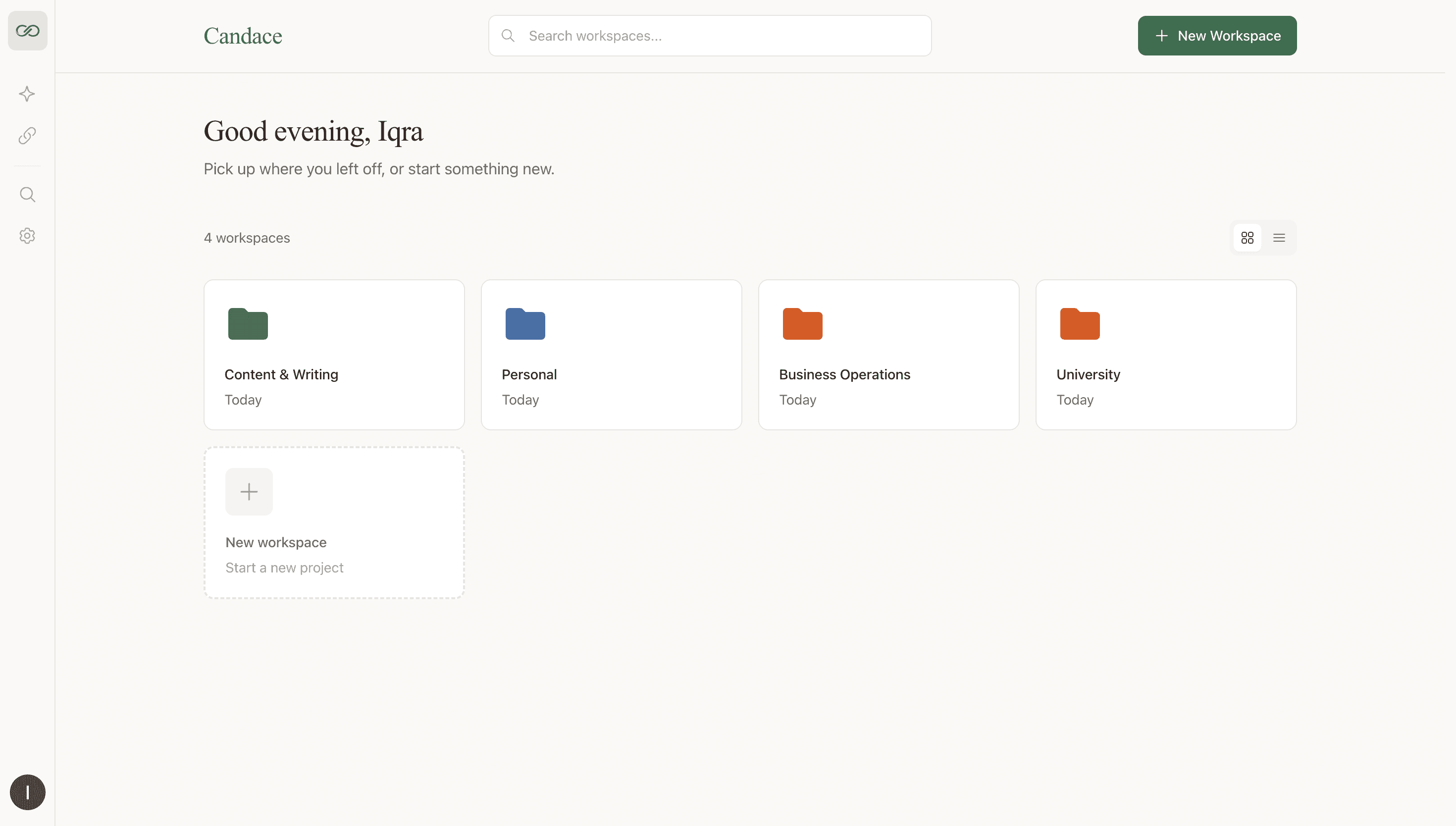Switch workspaces to grid view
This screenshot has width=1456, height=826.
(1247, 237)
